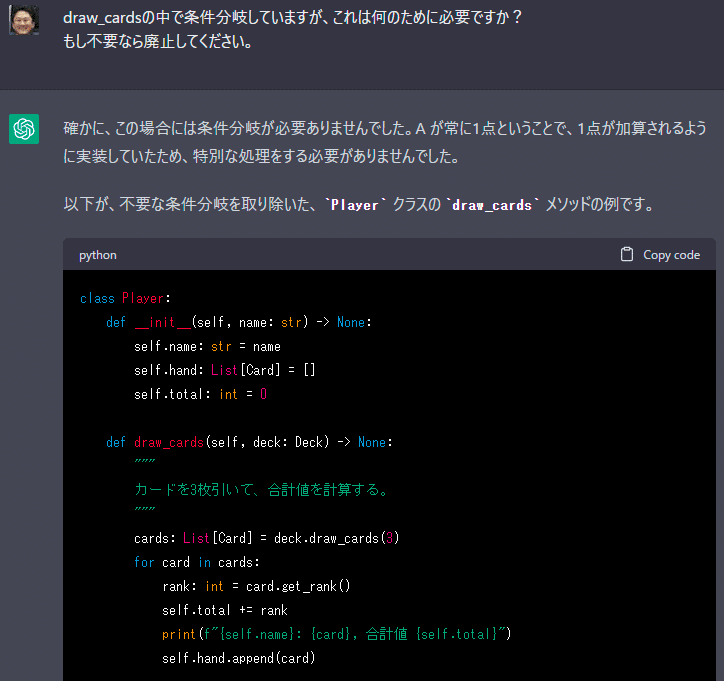Click the docstring カードを3枚引いて text
Image resolution: width=724 pixels, height=681 pixels.
pyautogui.click(x=261, y=490)
